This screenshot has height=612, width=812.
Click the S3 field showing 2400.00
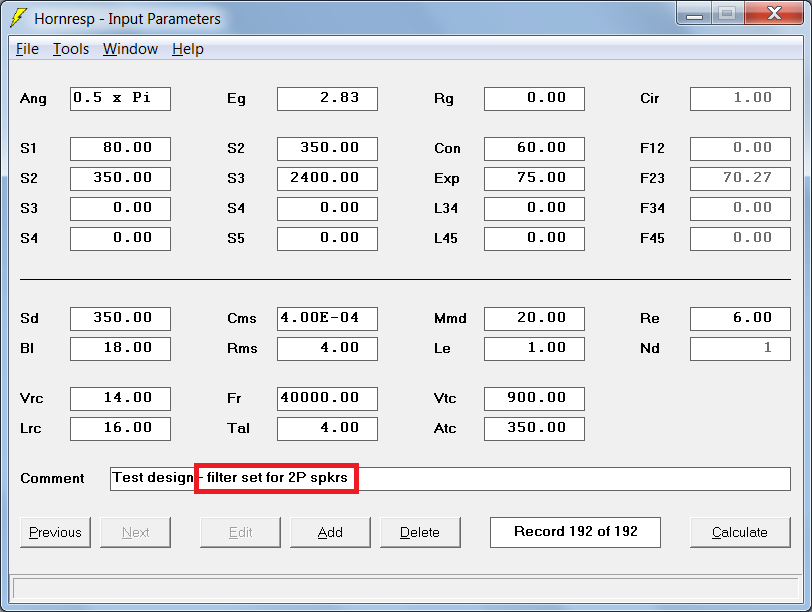click(327, 179)
